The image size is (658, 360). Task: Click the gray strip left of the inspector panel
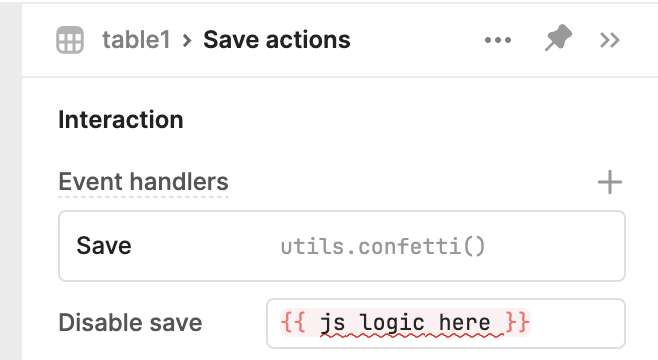(x=10, y=180)
